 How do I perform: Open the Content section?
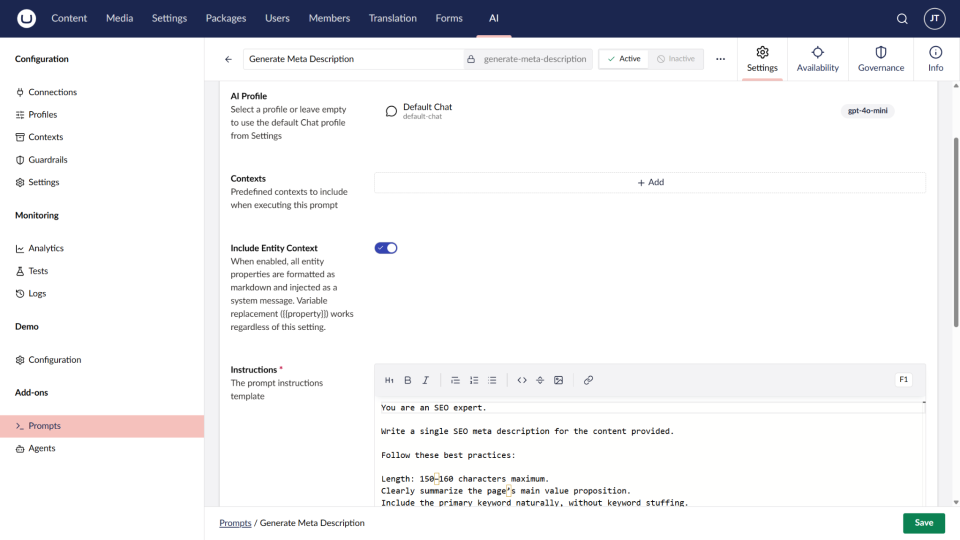pos(69,18)
